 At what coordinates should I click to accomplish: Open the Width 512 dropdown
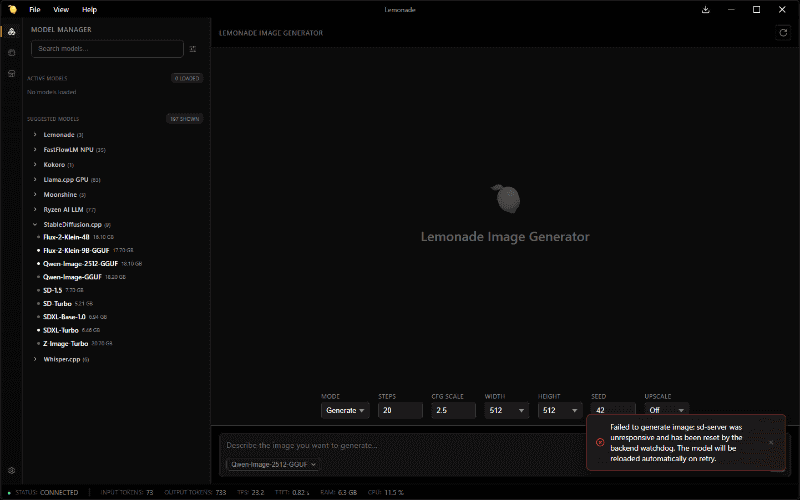click(x=507, y=410)
